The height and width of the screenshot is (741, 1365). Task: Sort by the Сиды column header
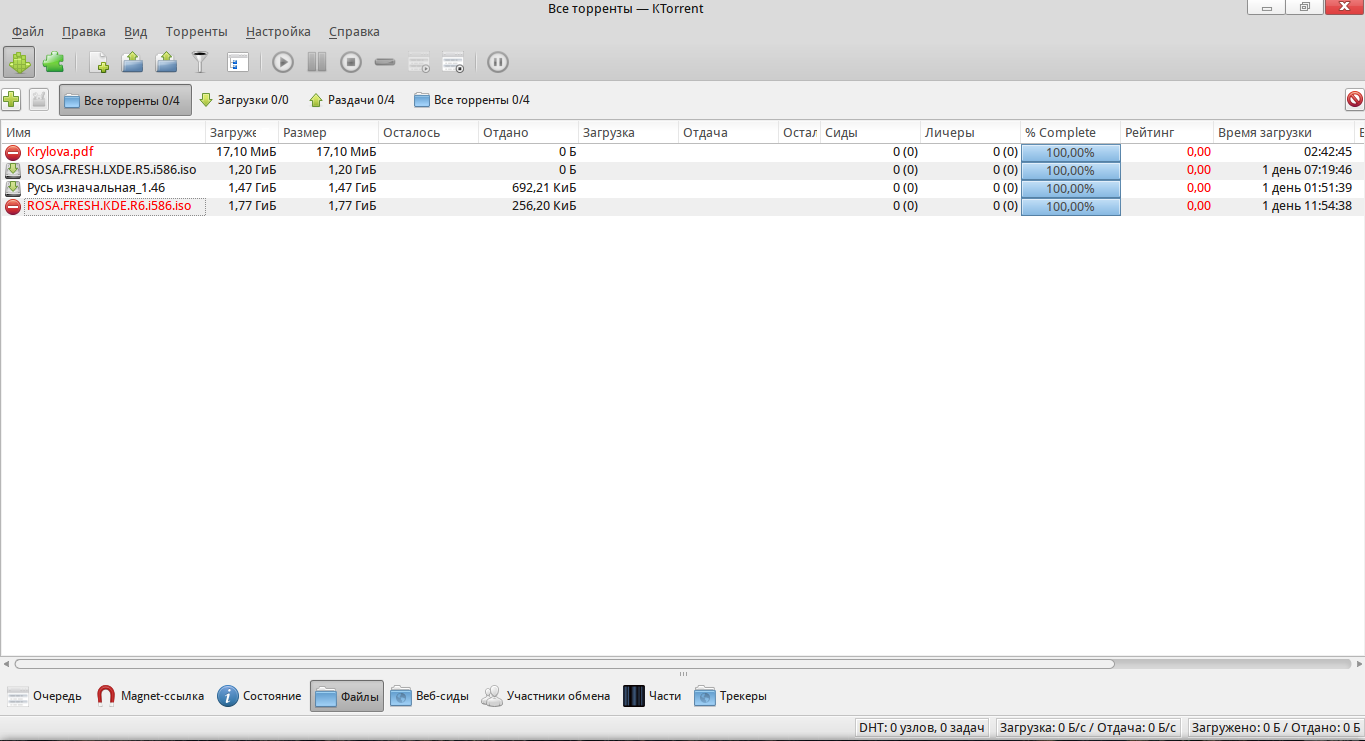[x=870, y=132]
